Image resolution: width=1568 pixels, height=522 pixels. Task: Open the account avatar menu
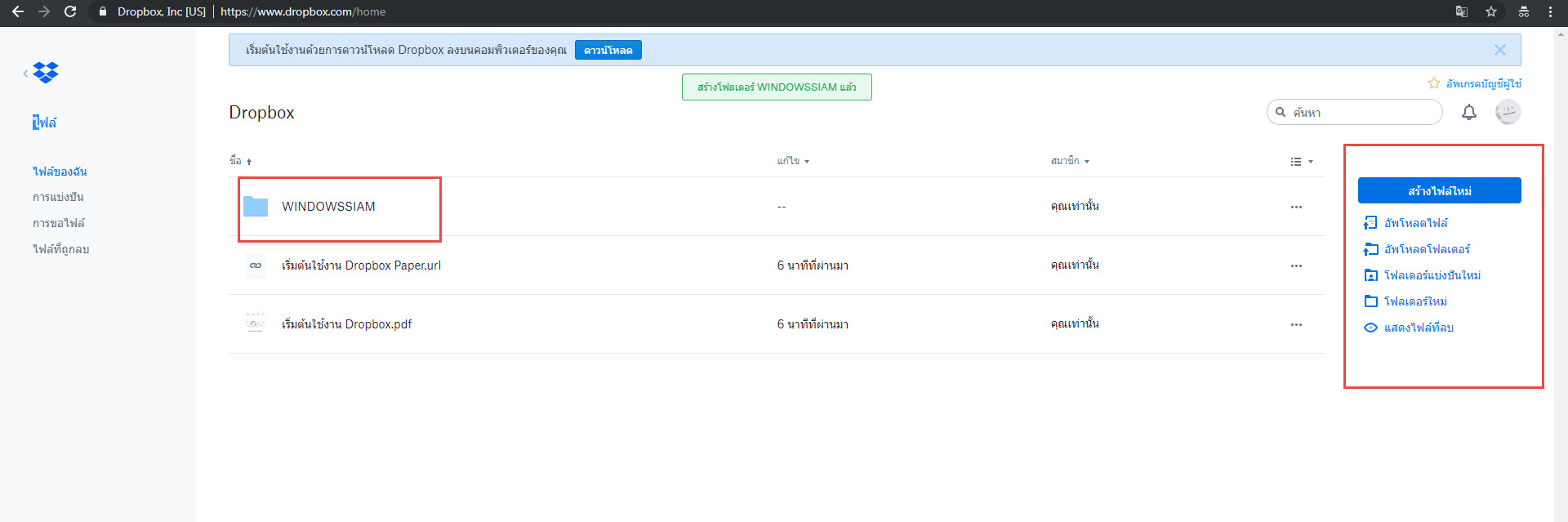1508,112
